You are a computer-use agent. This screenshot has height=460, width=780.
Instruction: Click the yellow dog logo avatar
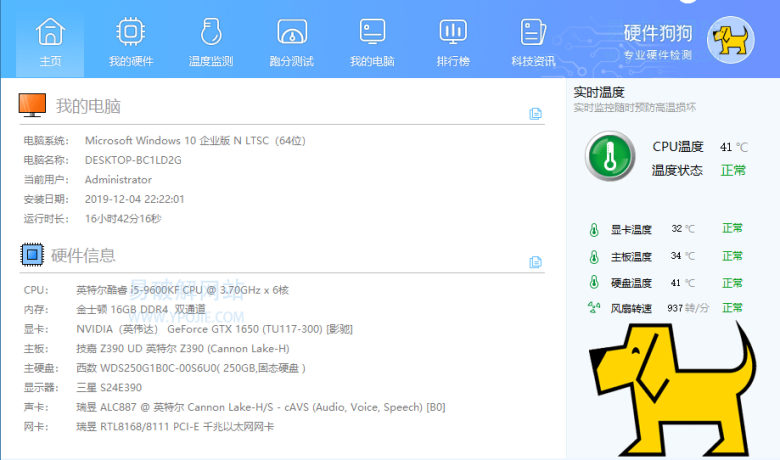[x=730, y=40]
